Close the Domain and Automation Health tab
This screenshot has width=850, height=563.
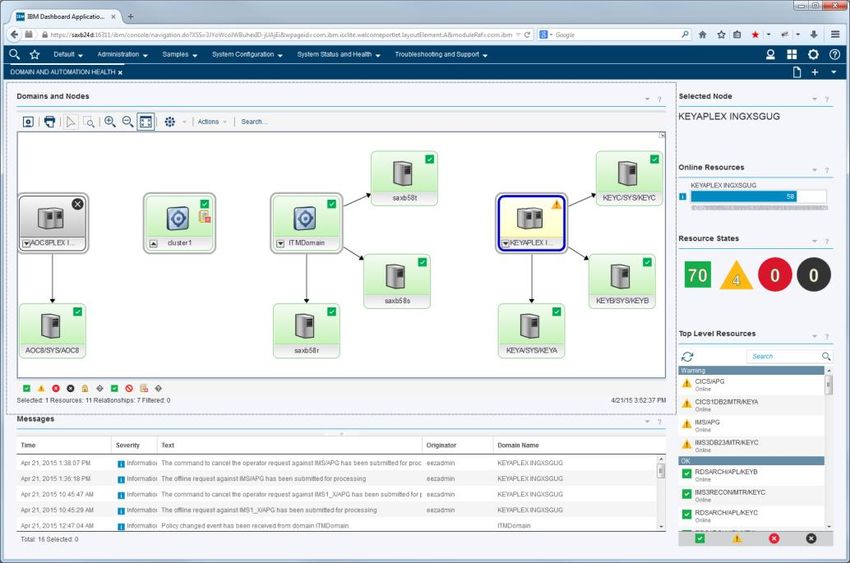click(120, 73)
